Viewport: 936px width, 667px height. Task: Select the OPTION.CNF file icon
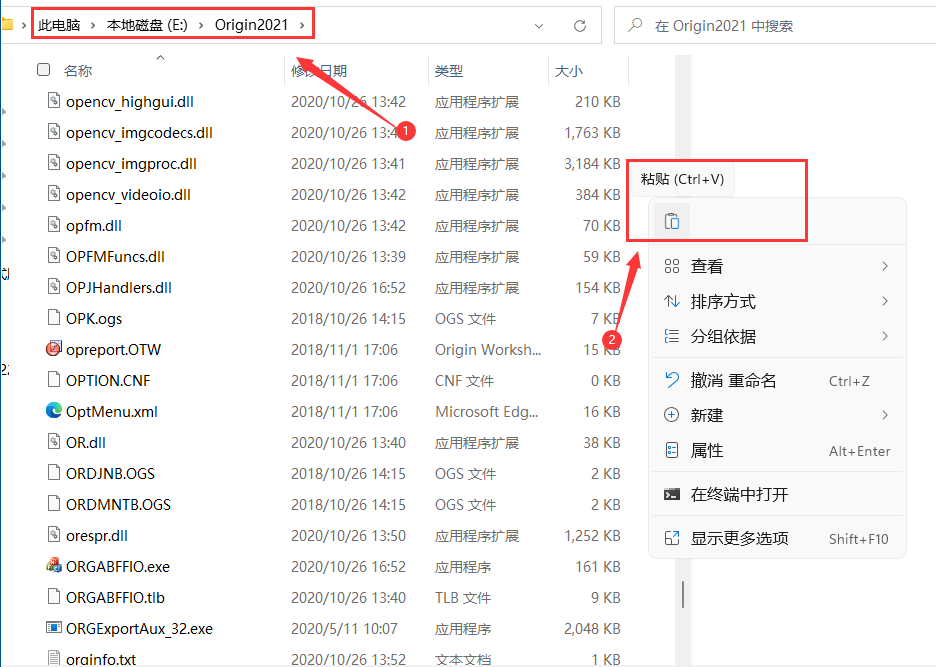pos(54,379)
